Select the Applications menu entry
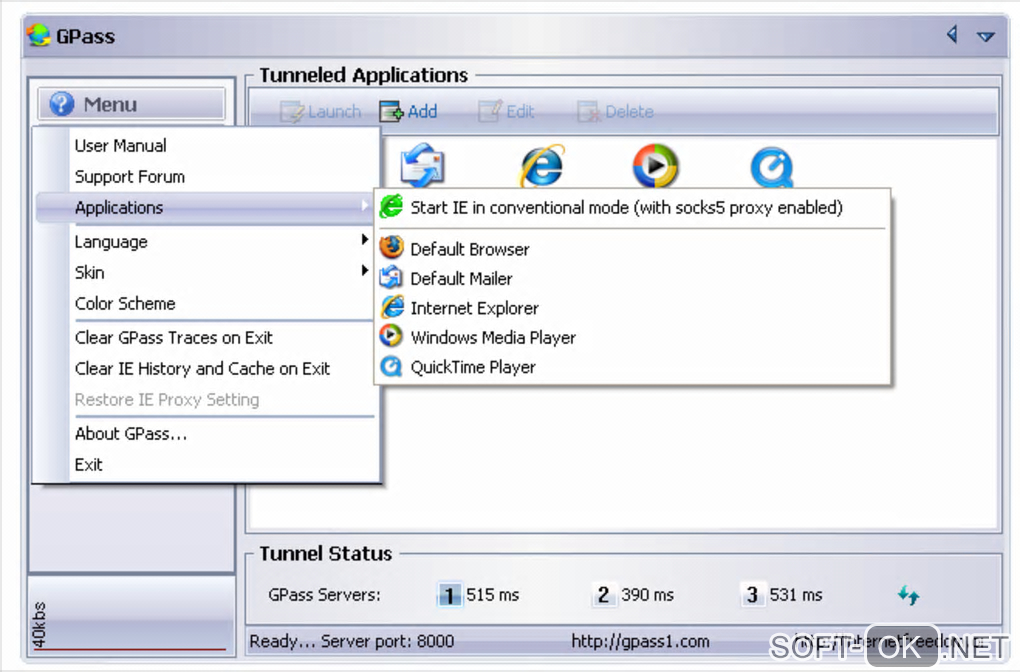The image size is (1020, 672). click(205, 208)
